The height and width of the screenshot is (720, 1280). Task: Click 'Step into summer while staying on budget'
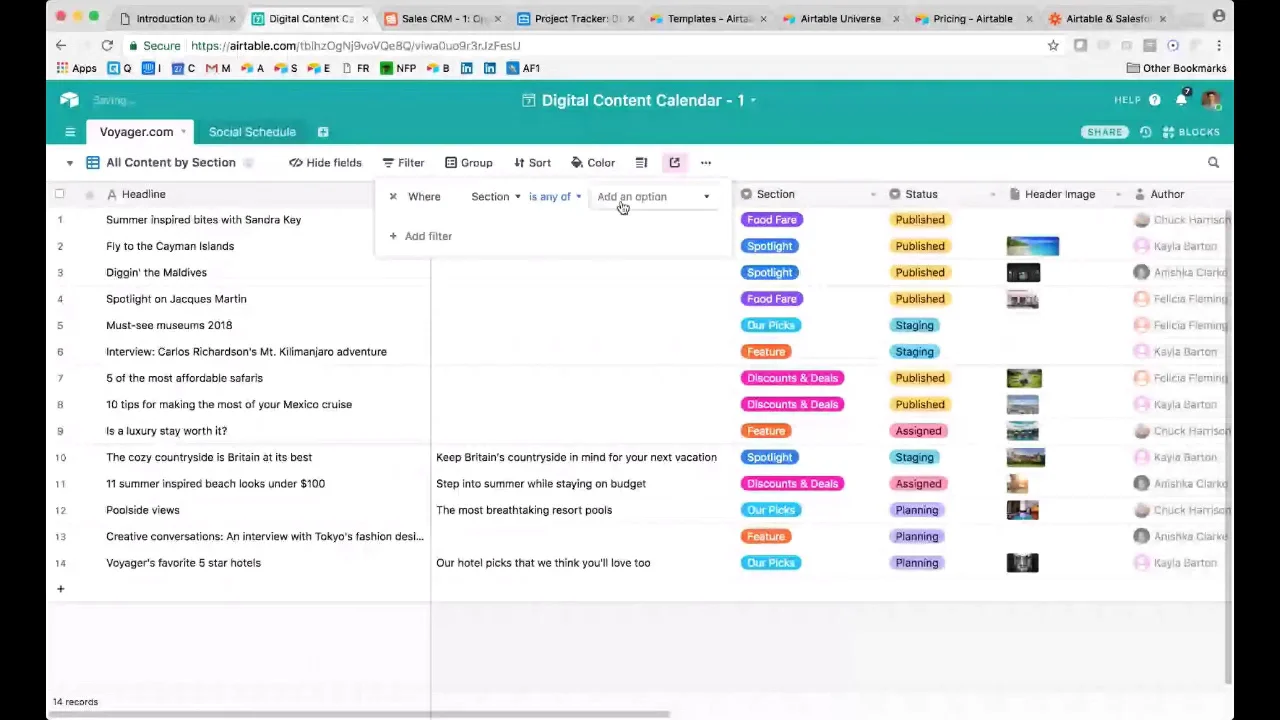point(541,484)
